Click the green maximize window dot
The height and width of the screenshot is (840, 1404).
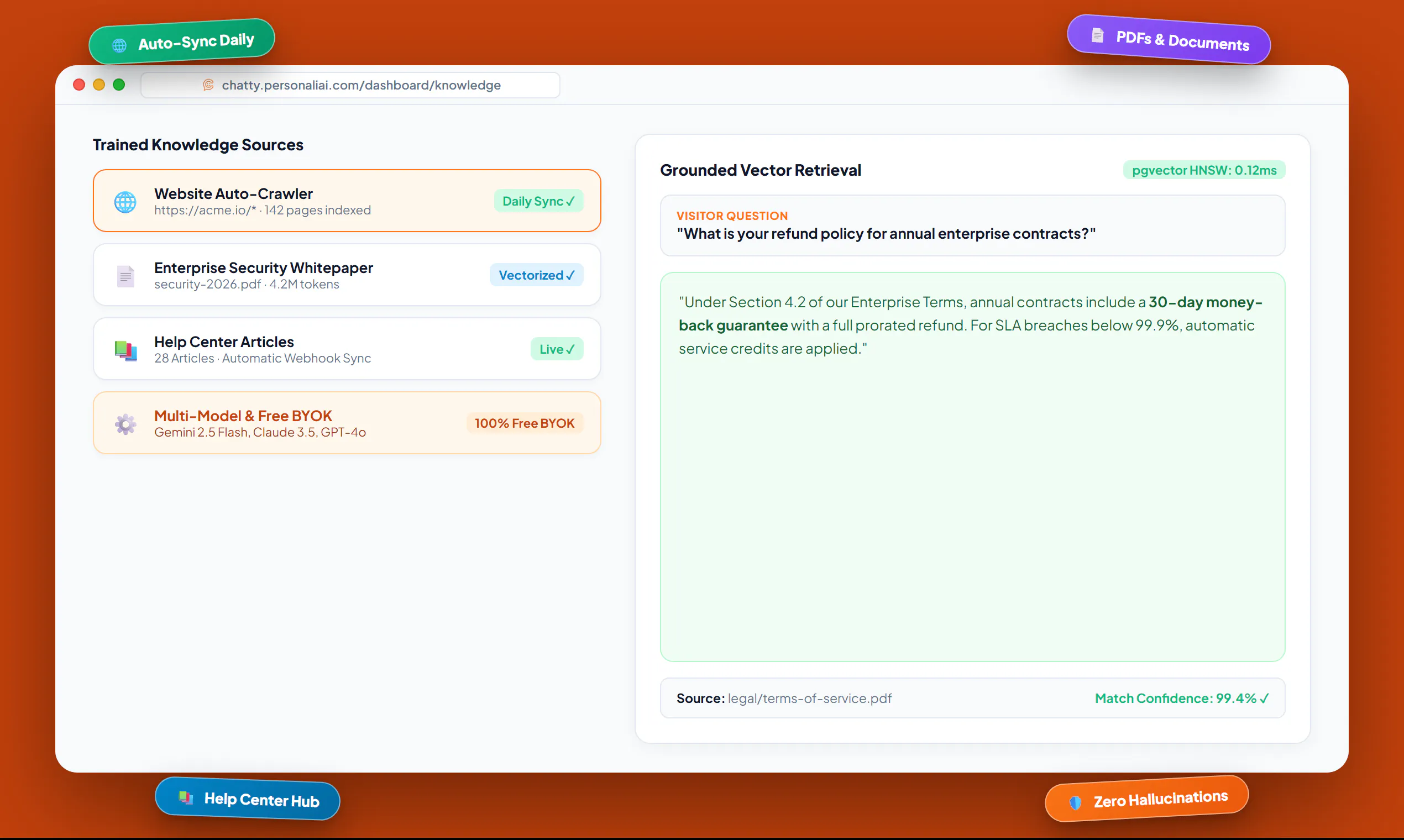(x=119, y=85)
